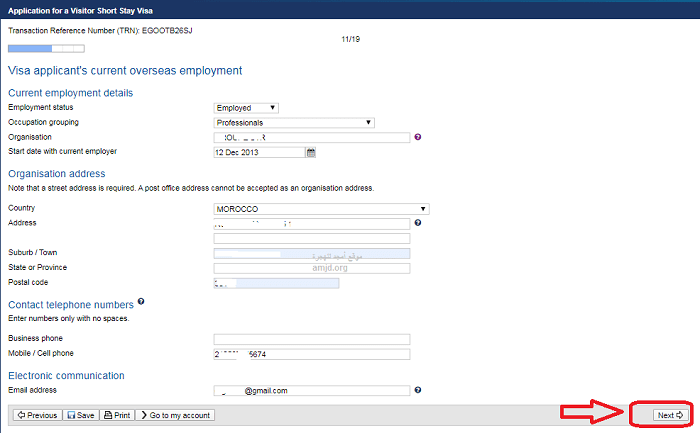Image resolution: width=700 pixels, height=433 pixels.
Task: Open the Country dropdown showing MOROCCO
Action: tap(321, 209)
